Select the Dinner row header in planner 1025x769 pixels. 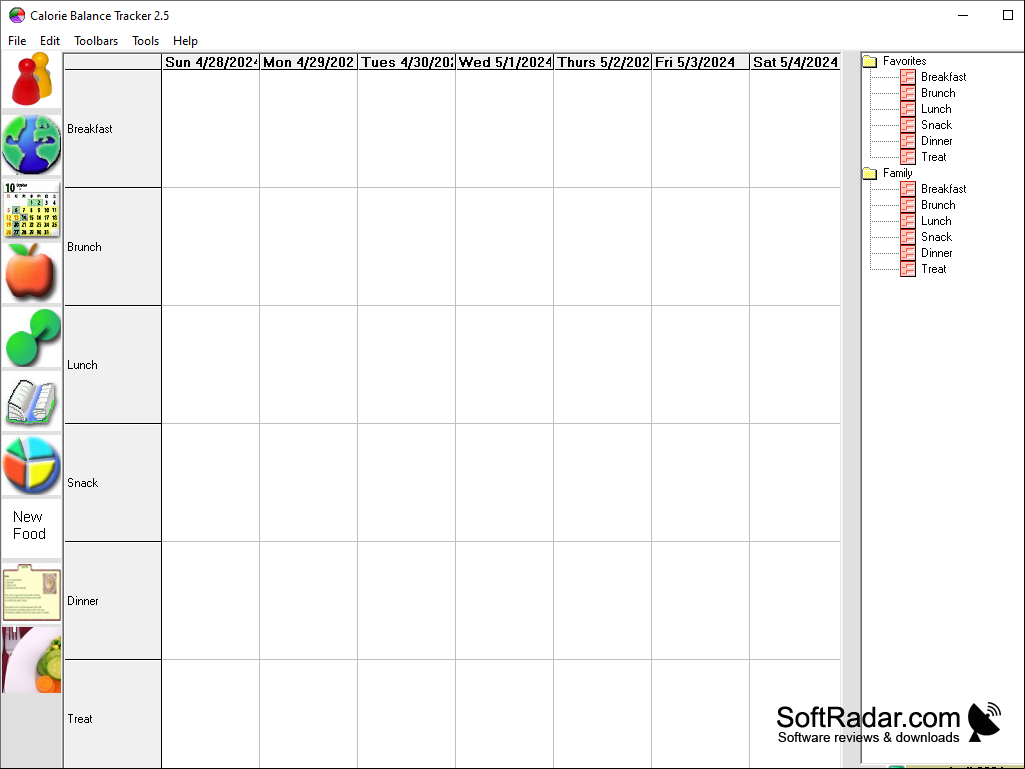[x=112, y=600]
